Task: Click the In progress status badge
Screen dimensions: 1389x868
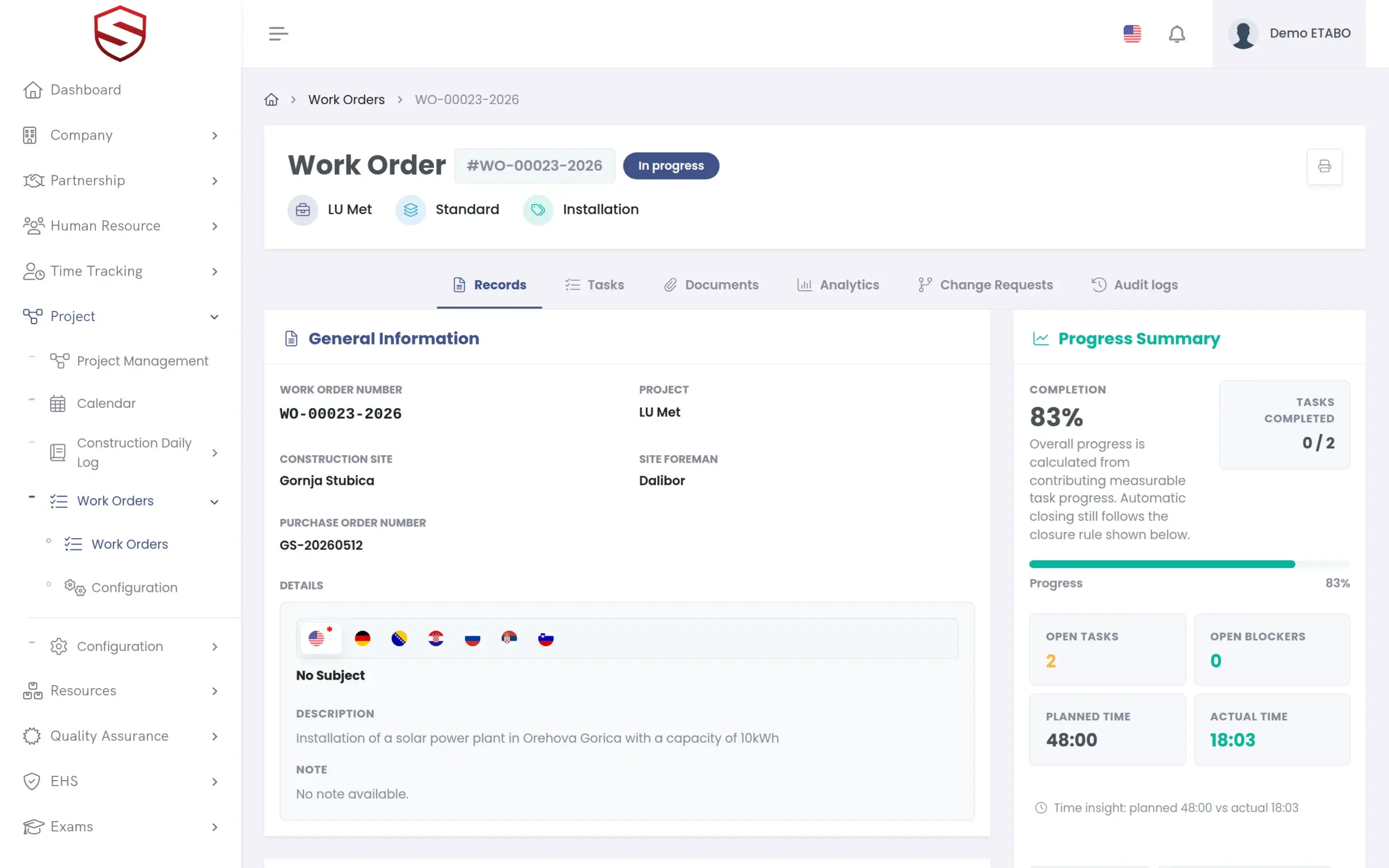Action: click(x=671, y=166)
